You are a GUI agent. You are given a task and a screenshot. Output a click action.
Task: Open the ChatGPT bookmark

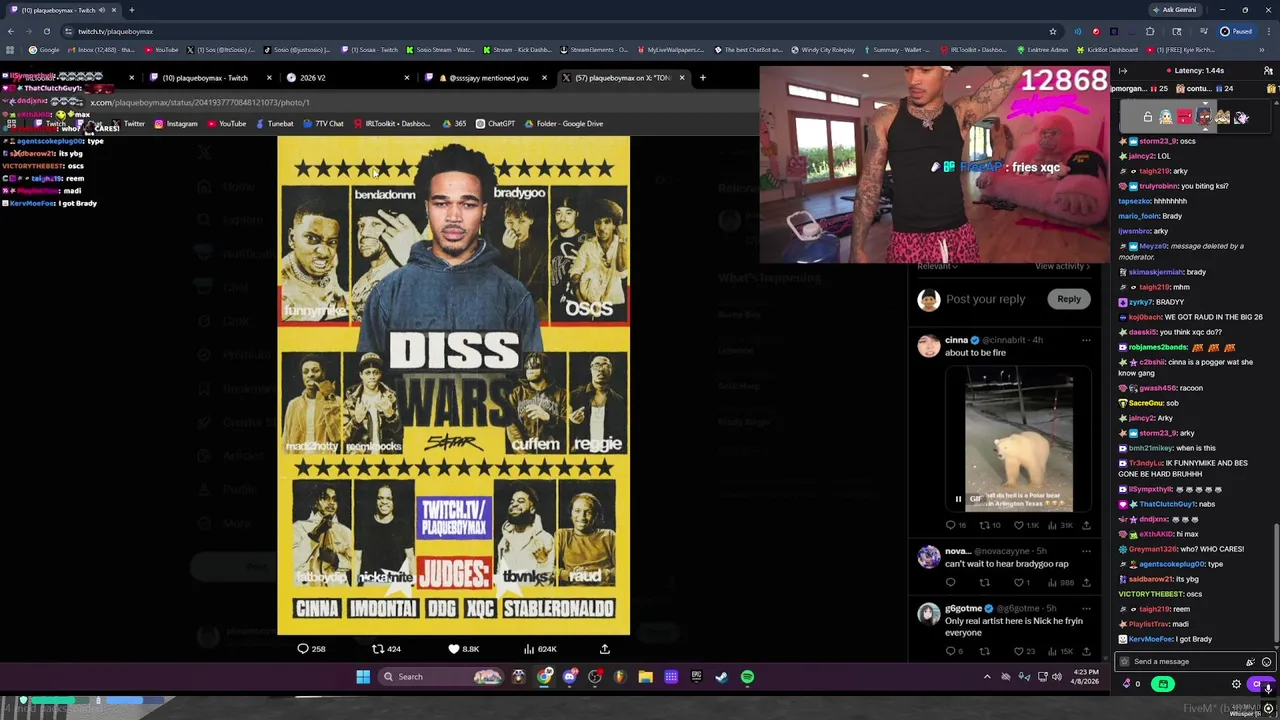tap(495, 124)
